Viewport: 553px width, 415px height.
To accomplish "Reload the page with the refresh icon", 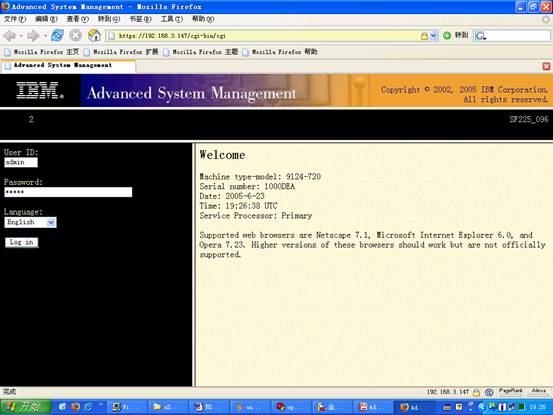I will (x=57, y=35).
